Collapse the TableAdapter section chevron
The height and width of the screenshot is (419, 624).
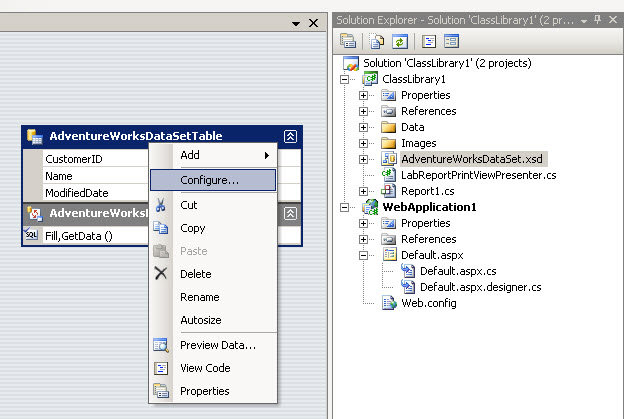pos(290,214)
